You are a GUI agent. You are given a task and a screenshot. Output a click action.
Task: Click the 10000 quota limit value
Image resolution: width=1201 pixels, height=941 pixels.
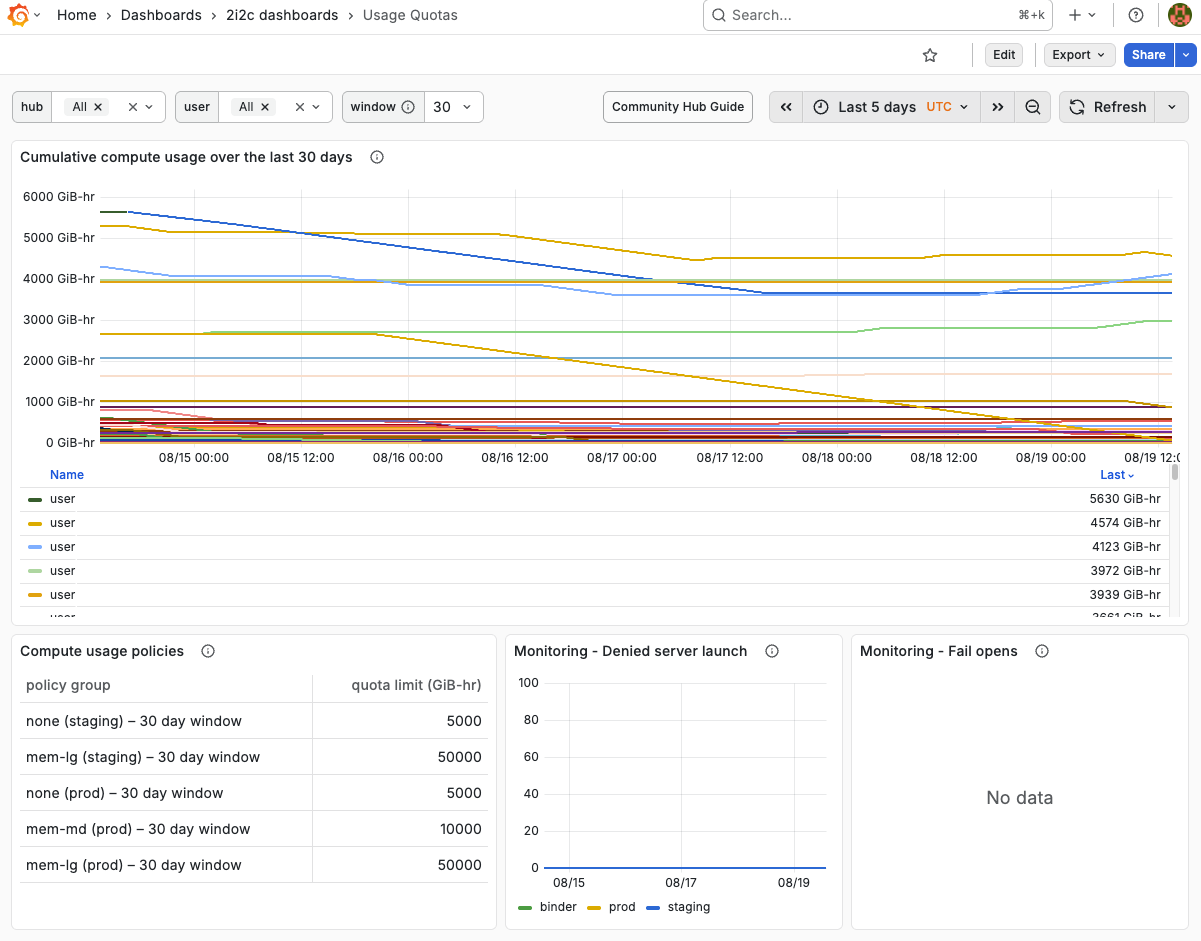pos(460,829)
